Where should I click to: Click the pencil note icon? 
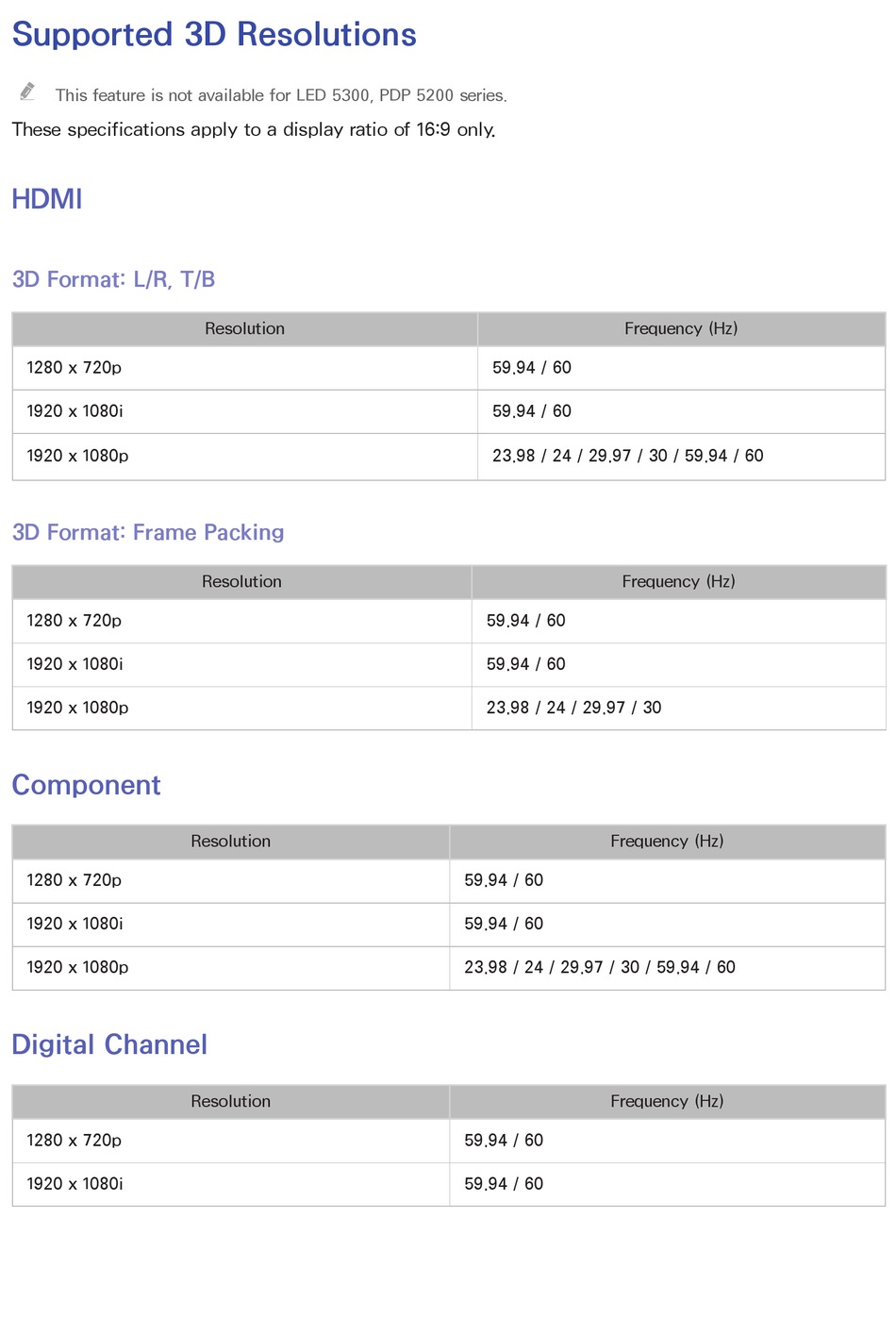click(x=27, y=92)
